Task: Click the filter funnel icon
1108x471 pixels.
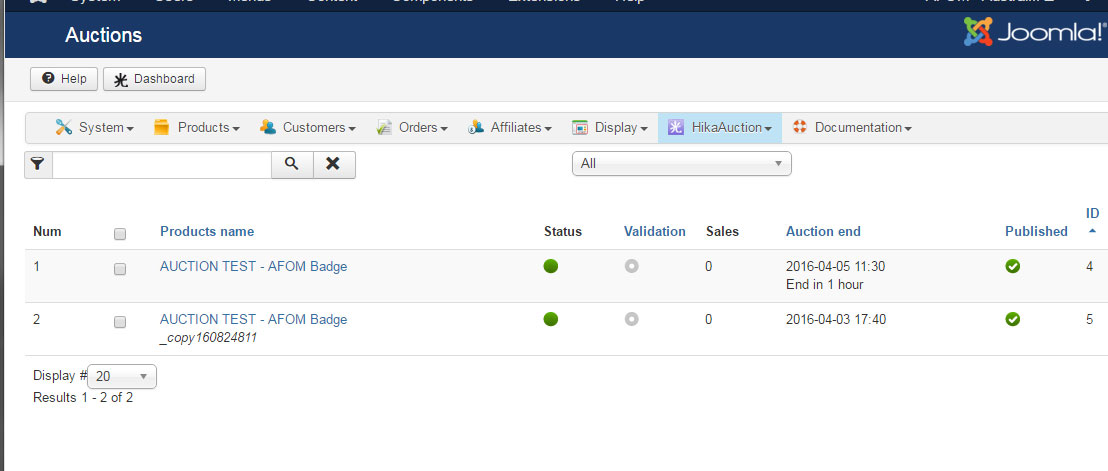Action: pyautogui.click(x=38, y=165)
